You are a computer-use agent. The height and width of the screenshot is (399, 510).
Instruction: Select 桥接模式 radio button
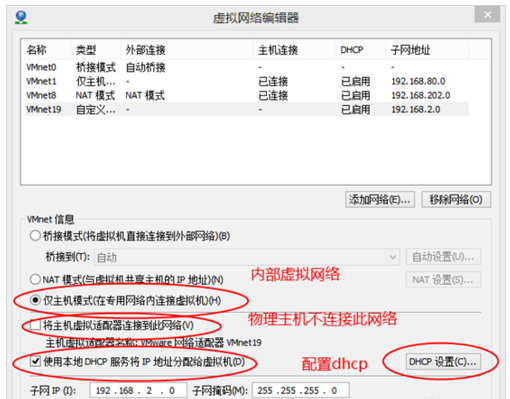point(35,236)
